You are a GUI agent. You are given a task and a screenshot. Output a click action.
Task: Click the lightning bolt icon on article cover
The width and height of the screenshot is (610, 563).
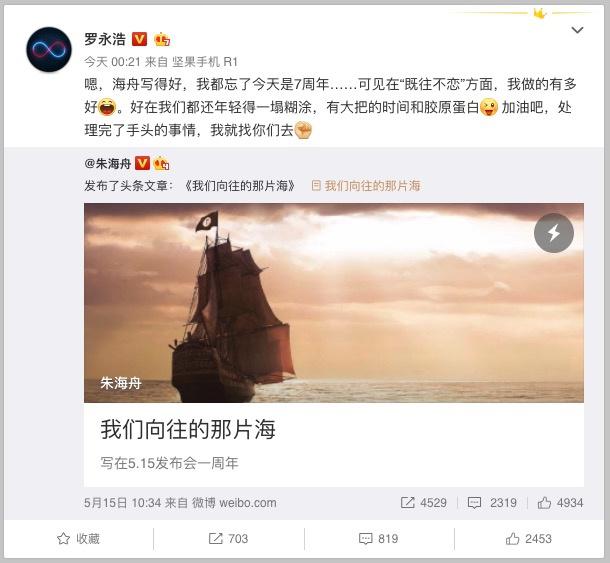[x=554, y=233]
